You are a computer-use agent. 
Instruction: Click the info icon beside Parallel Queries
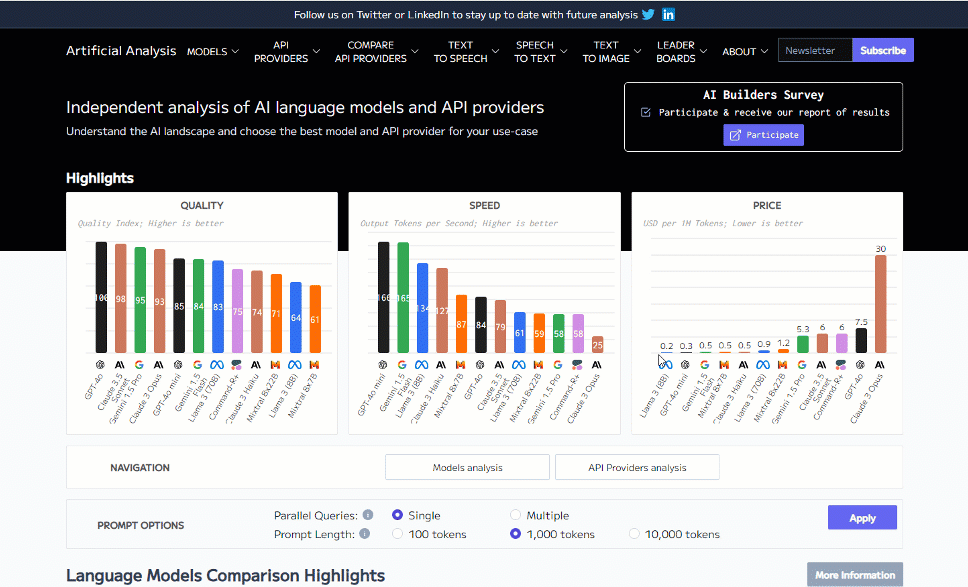point(368,515)
